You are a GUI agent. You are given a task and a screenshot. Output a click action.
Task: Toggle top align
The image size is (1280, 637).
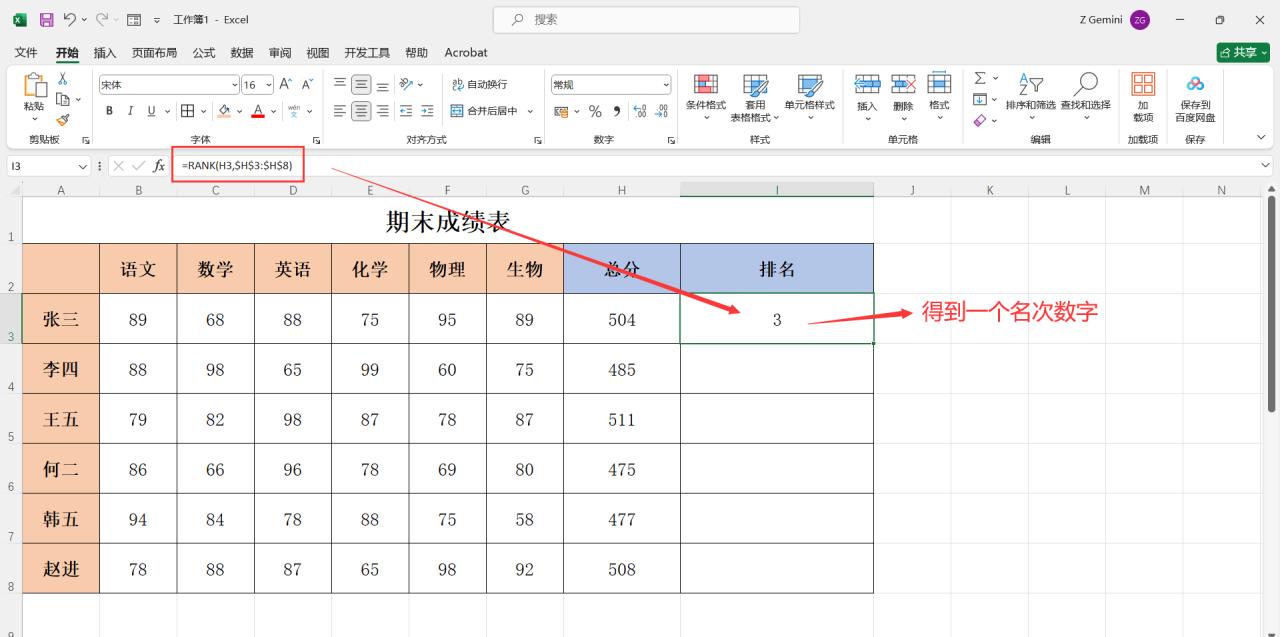[x=340, y=85]
